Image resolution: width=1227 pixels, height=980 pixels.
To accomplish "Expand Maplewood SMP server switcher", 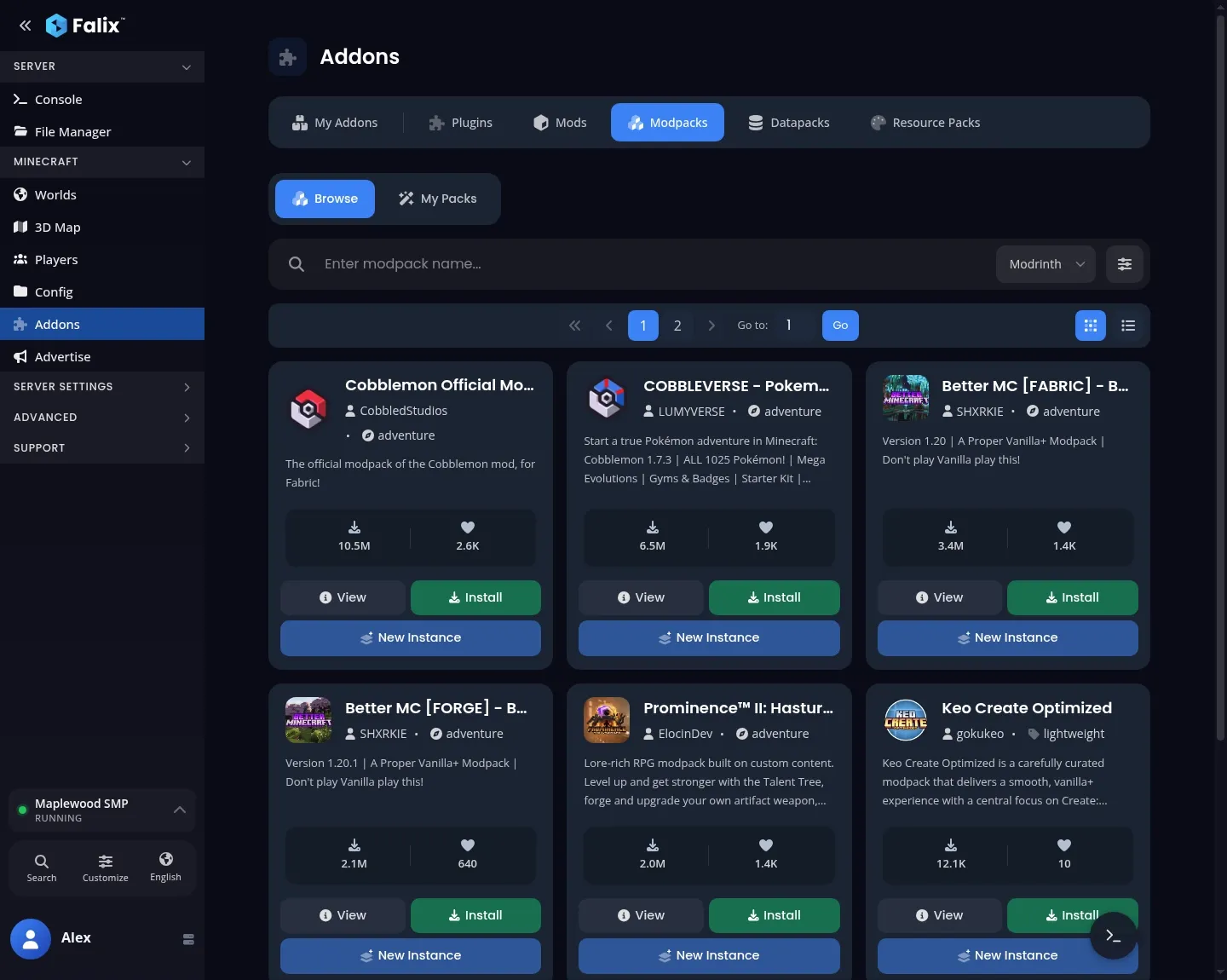I will click(102, 810).
